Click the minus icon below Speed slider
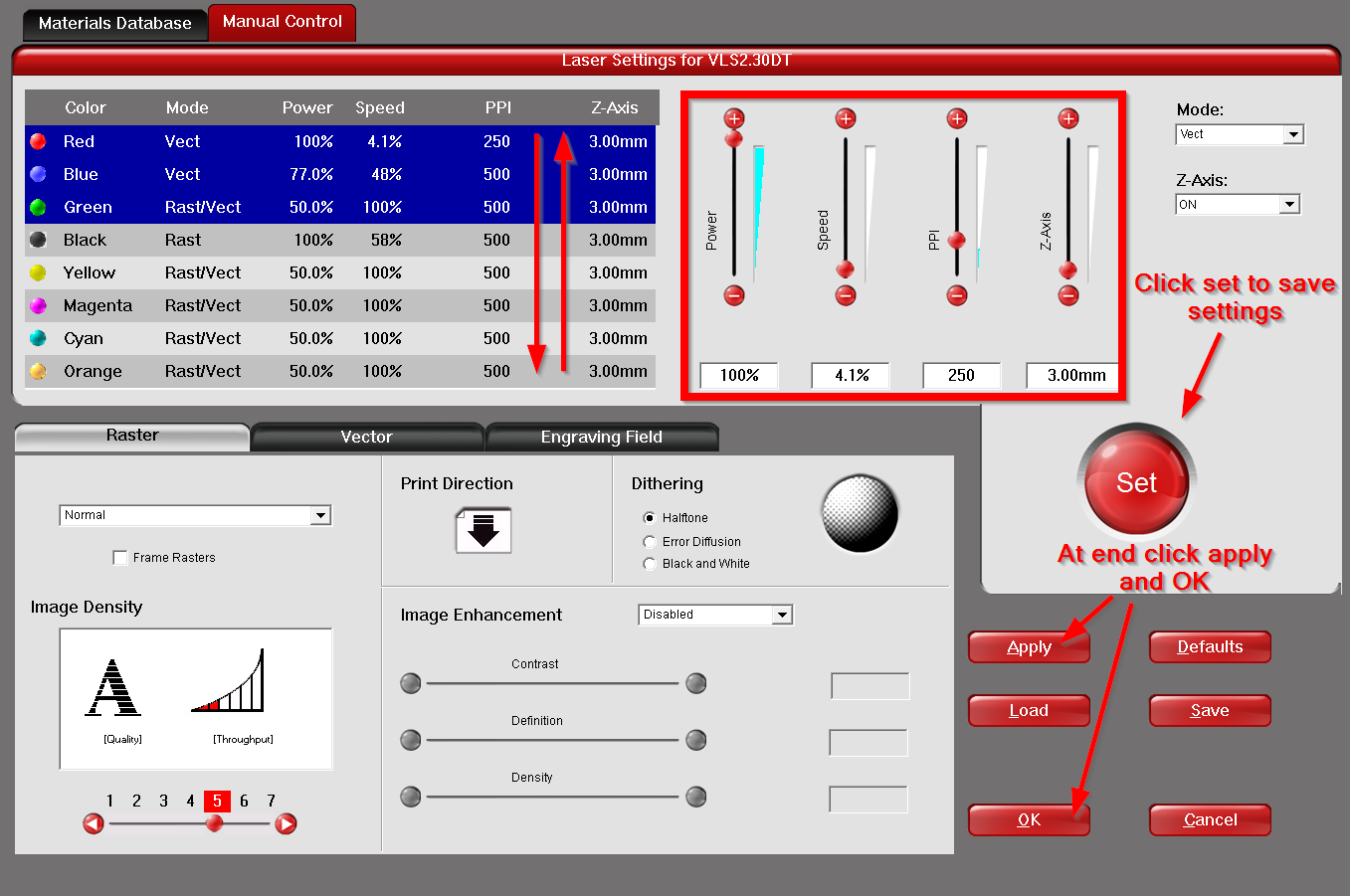 coord(846,295)
